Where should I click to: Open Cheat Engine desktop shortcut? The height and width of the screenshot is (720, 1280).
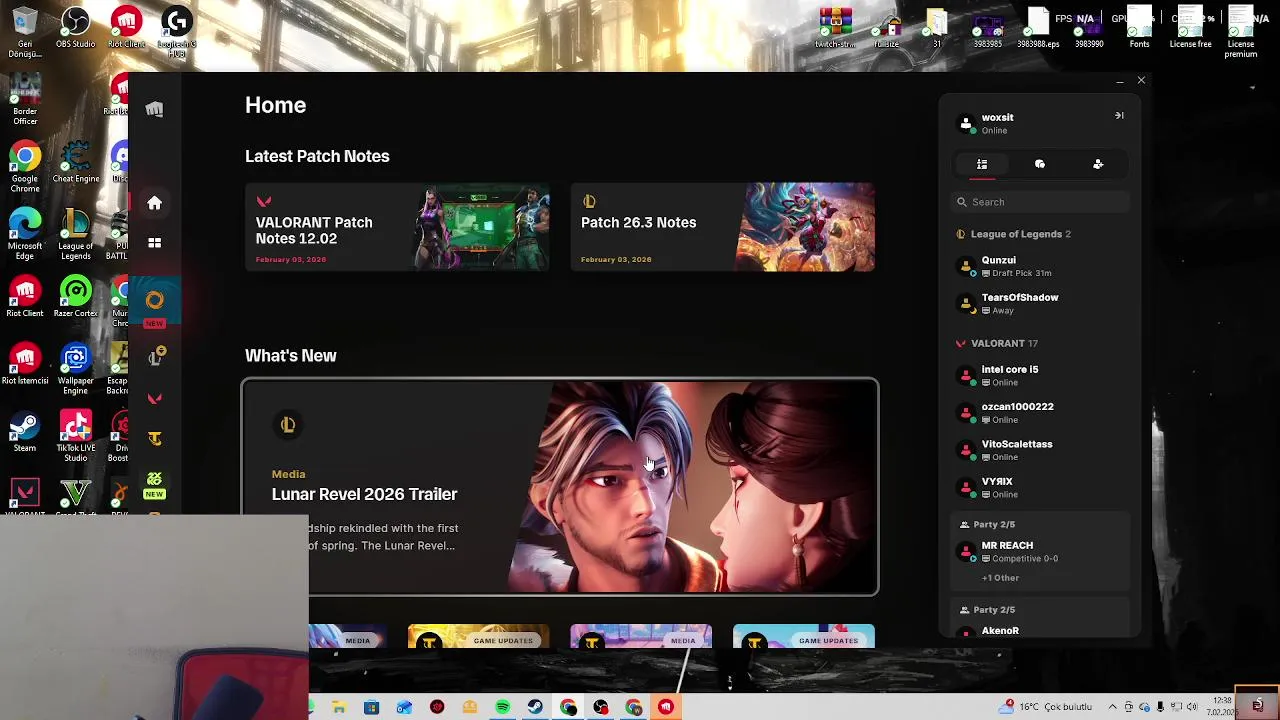click(x=75, y=162)
